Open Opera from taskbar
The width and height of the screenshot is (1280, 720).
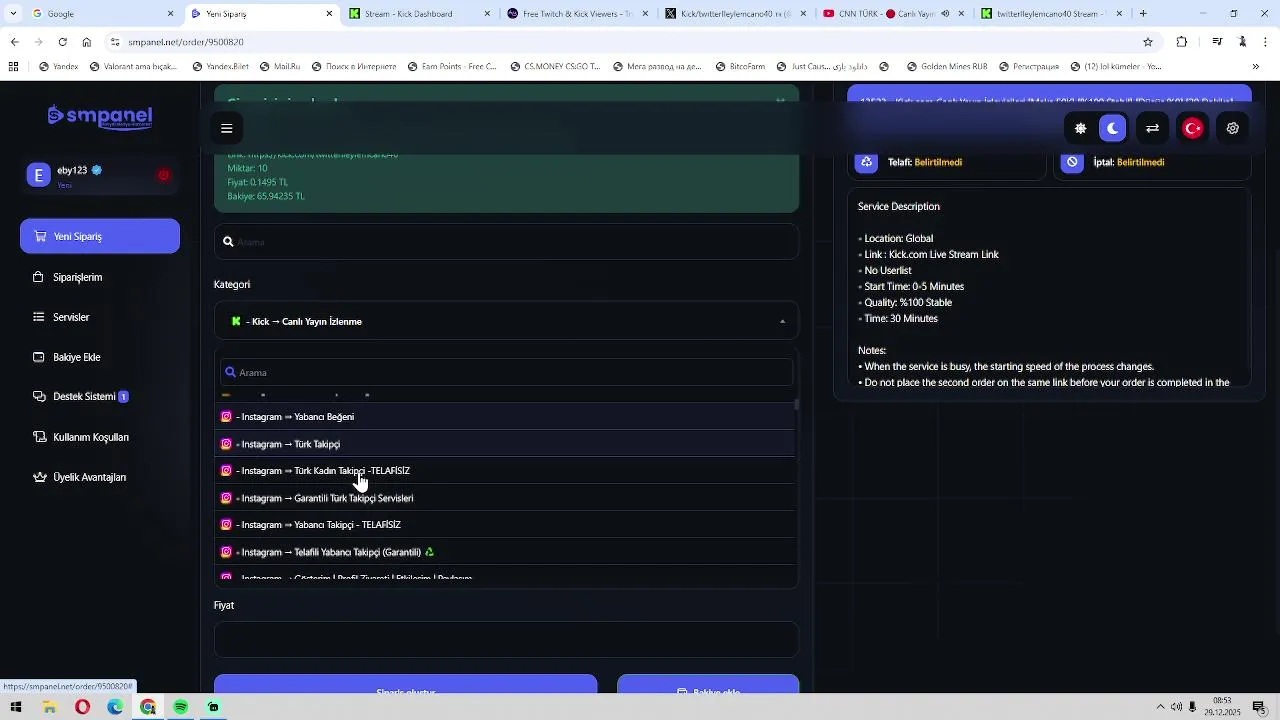(x=82, y=707)
